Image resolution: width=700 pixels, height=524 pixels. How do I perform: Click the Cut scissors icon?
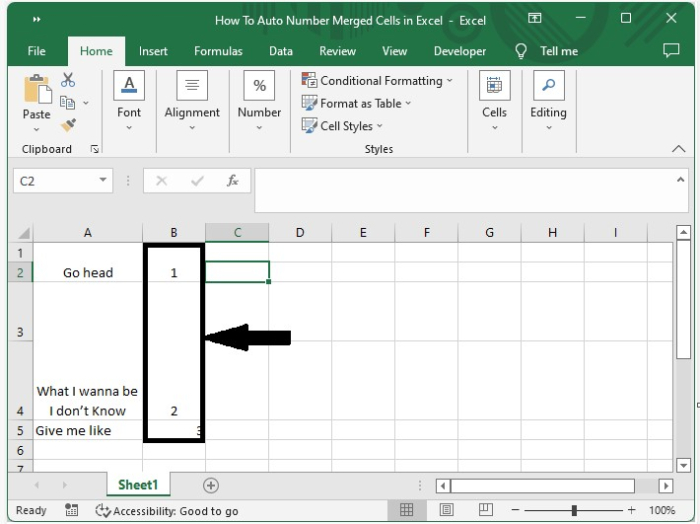[68, 80]
